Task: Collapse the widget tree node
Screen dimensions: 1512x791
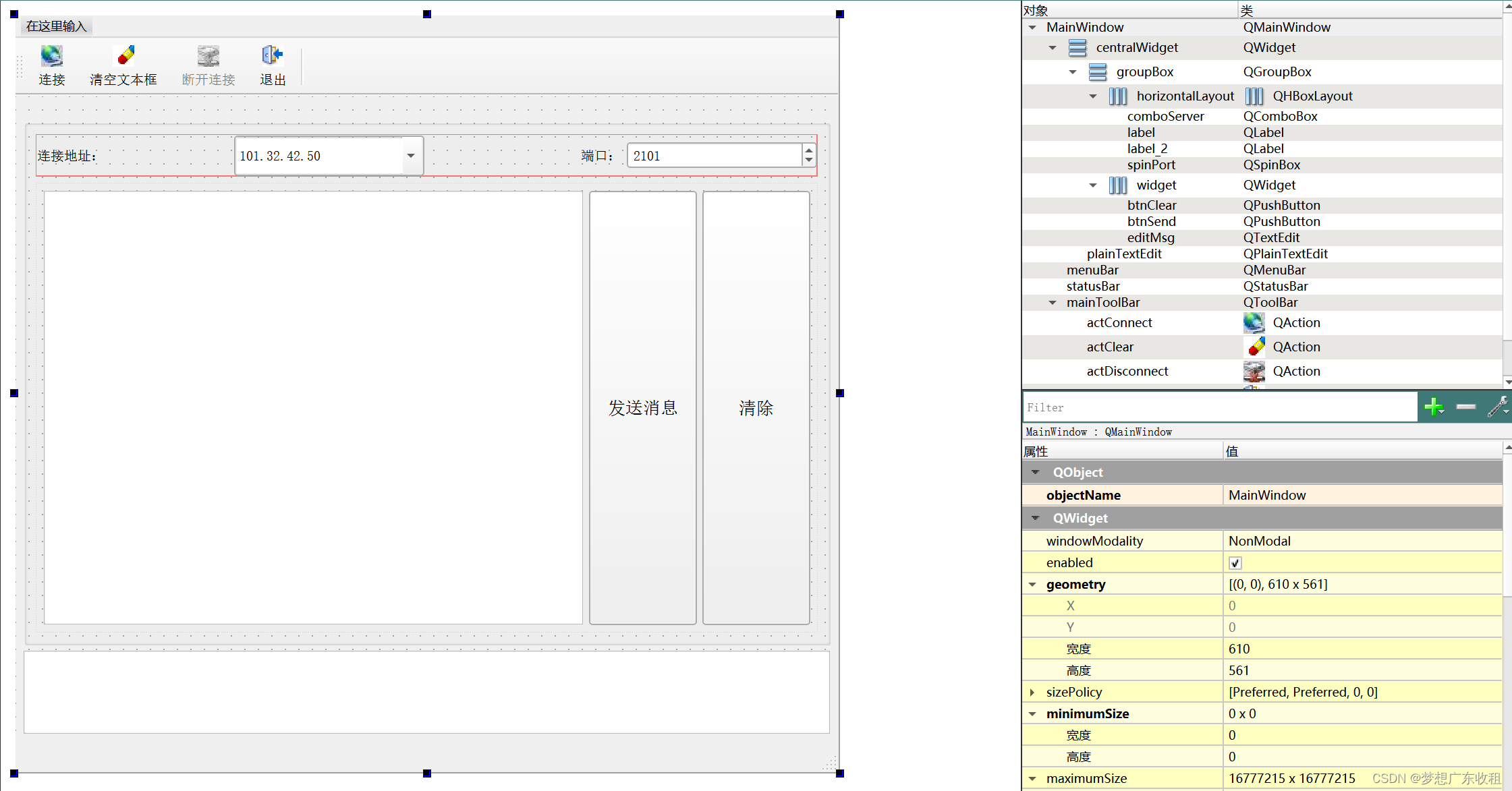Action: click(x=1093, y=185)
